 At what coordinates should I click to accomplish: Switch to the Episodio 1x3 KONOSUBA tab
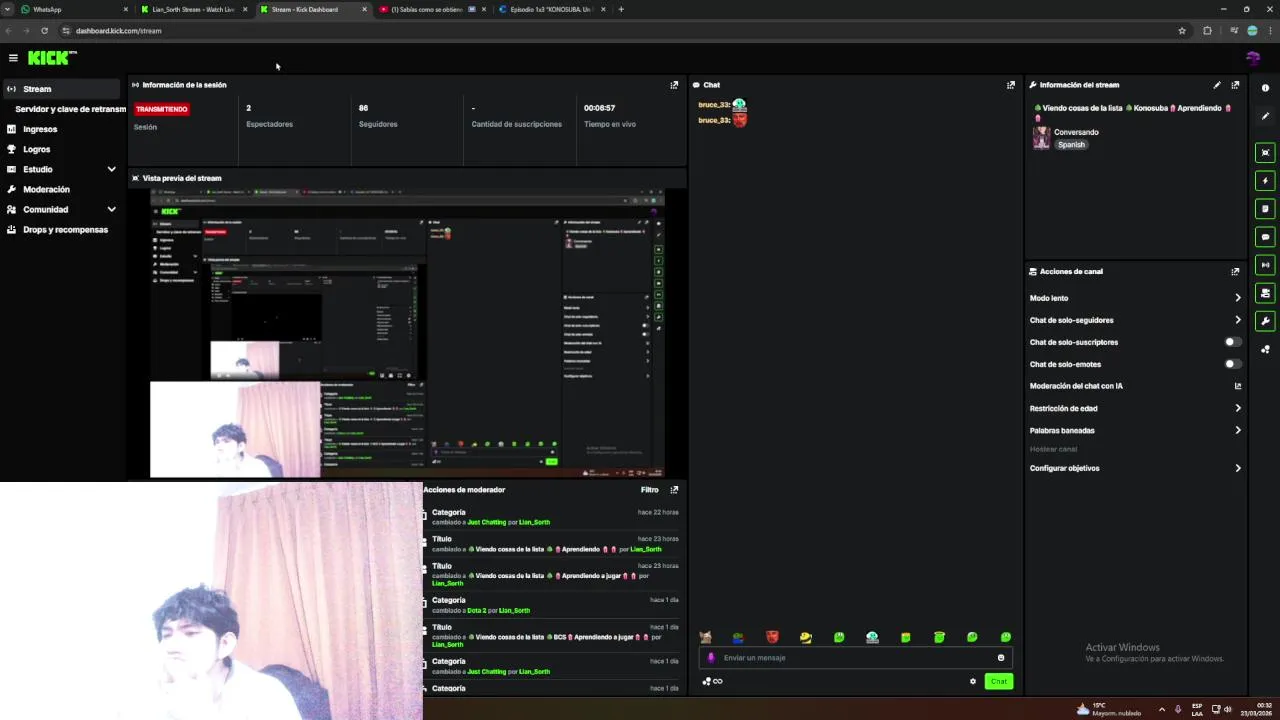click(552, 9)
